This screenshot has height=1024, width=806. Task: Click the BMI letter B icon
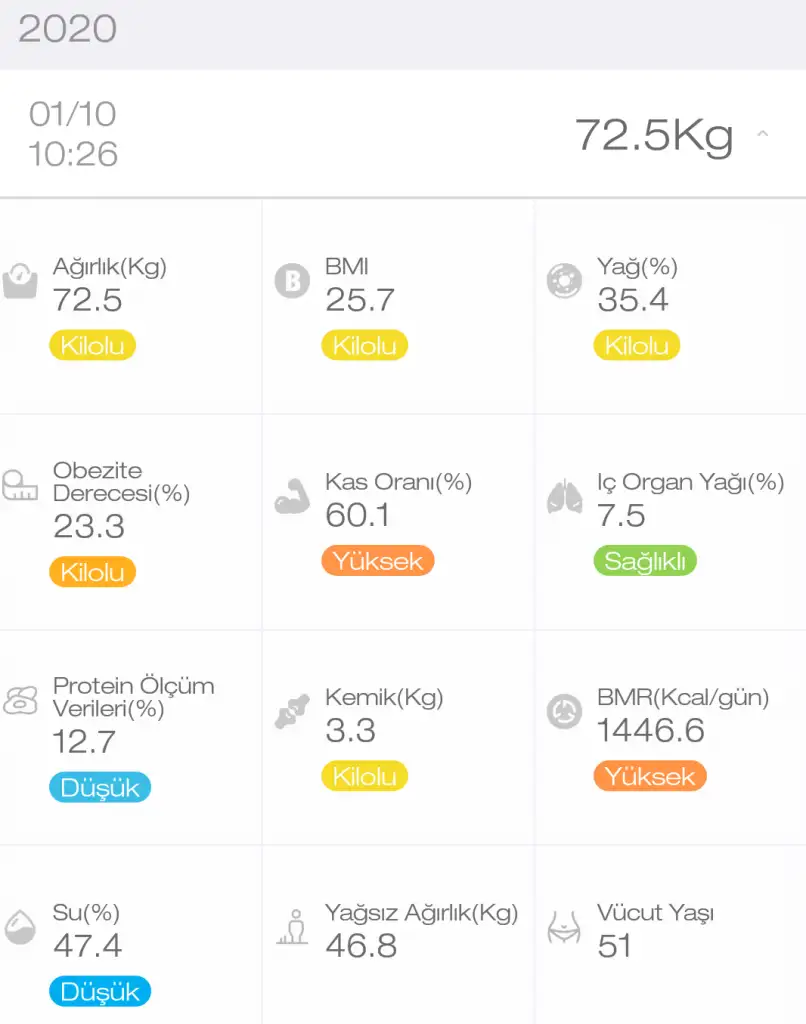point(292,282)
